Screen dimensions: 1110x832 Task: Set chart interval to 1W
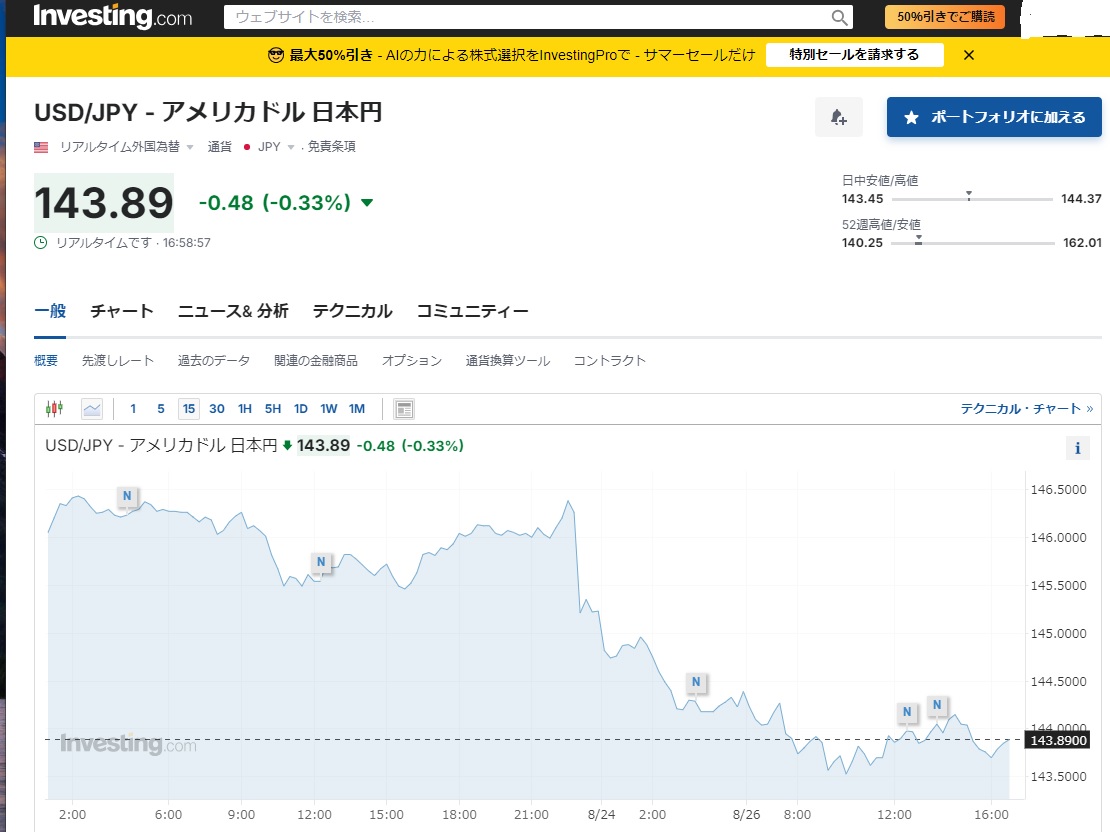[x=329, y=408]
